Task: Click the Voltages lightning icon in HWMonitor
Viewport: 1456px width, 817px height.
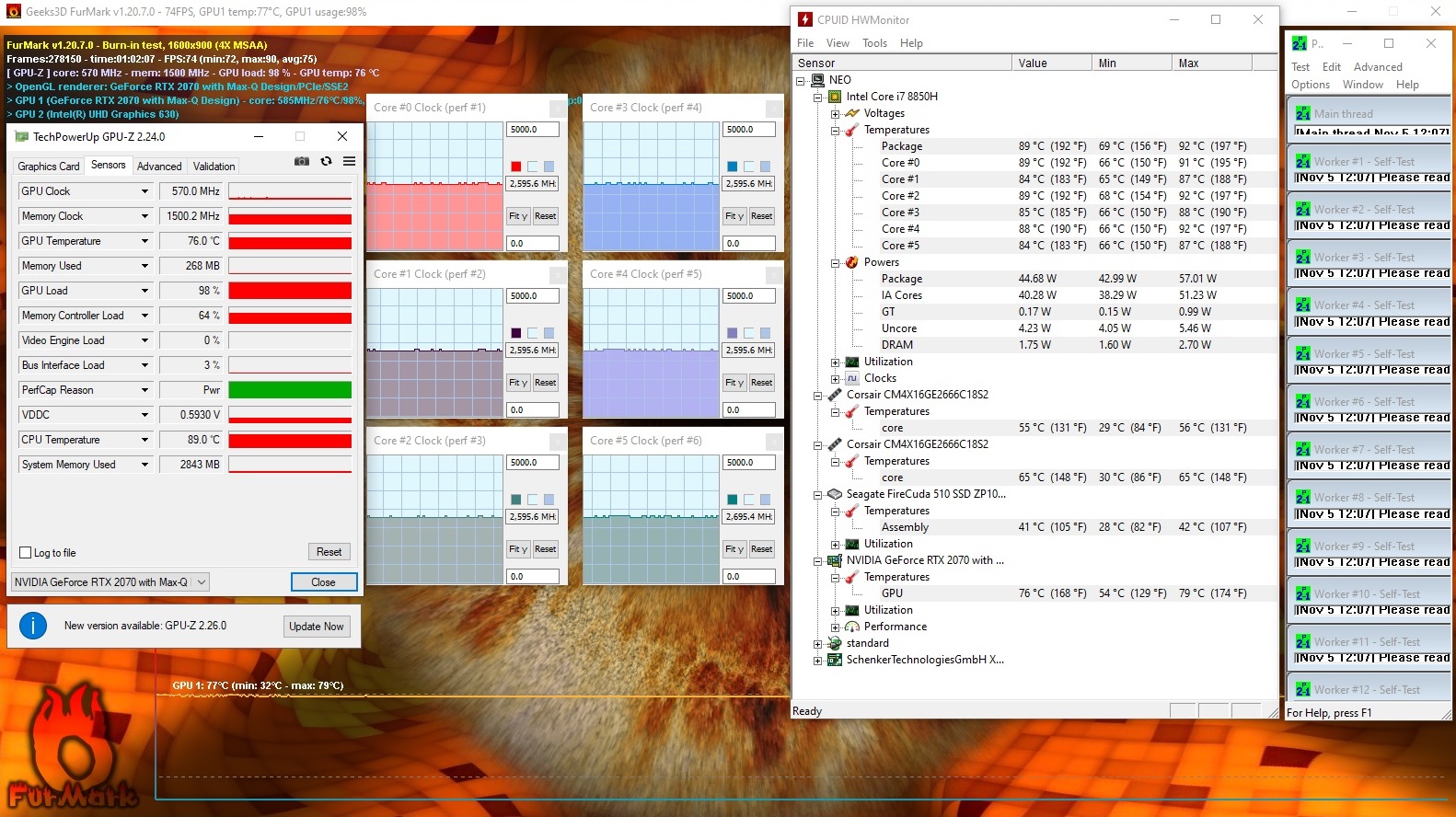Action: (852, 113)
